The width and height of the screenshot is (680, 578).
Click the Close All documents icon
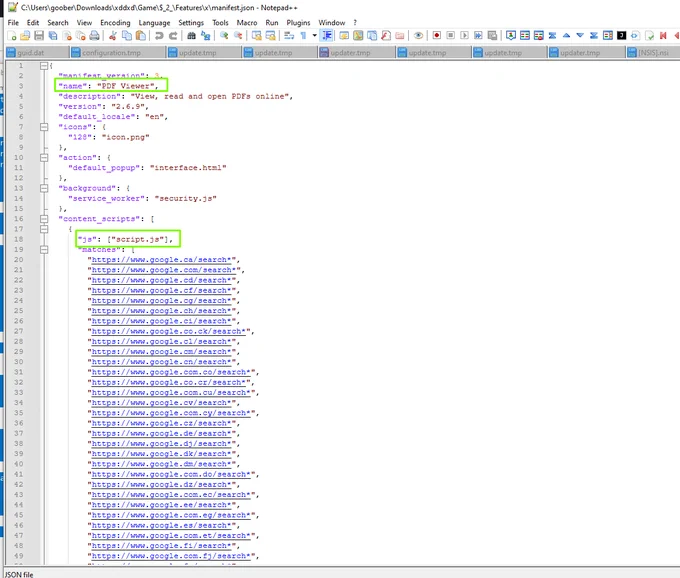(81, 36)
